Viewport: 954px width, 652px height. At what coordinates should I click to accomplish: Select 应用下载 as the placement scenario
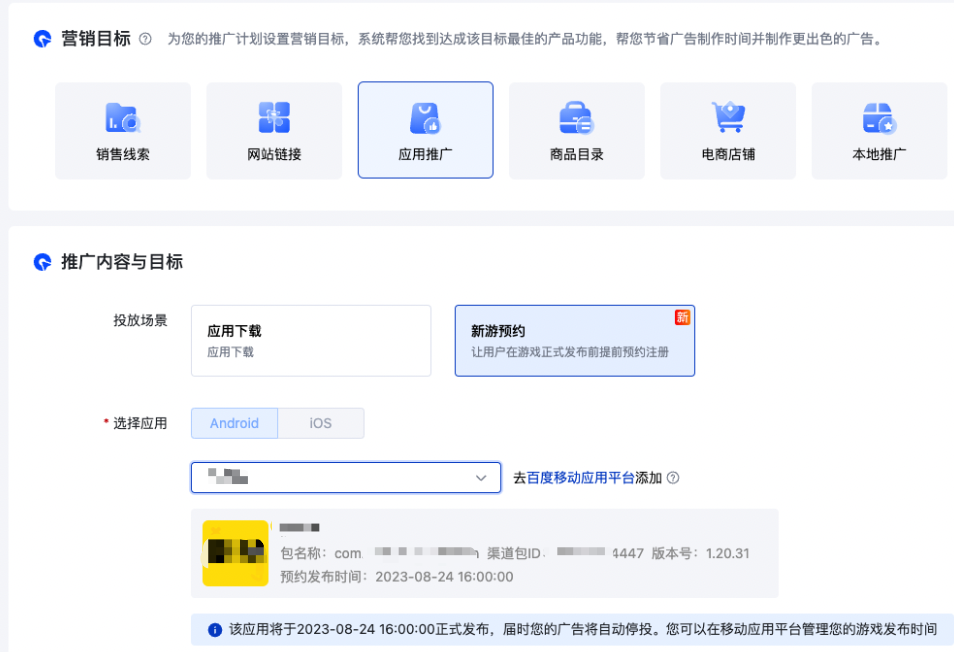pos(310,340)
